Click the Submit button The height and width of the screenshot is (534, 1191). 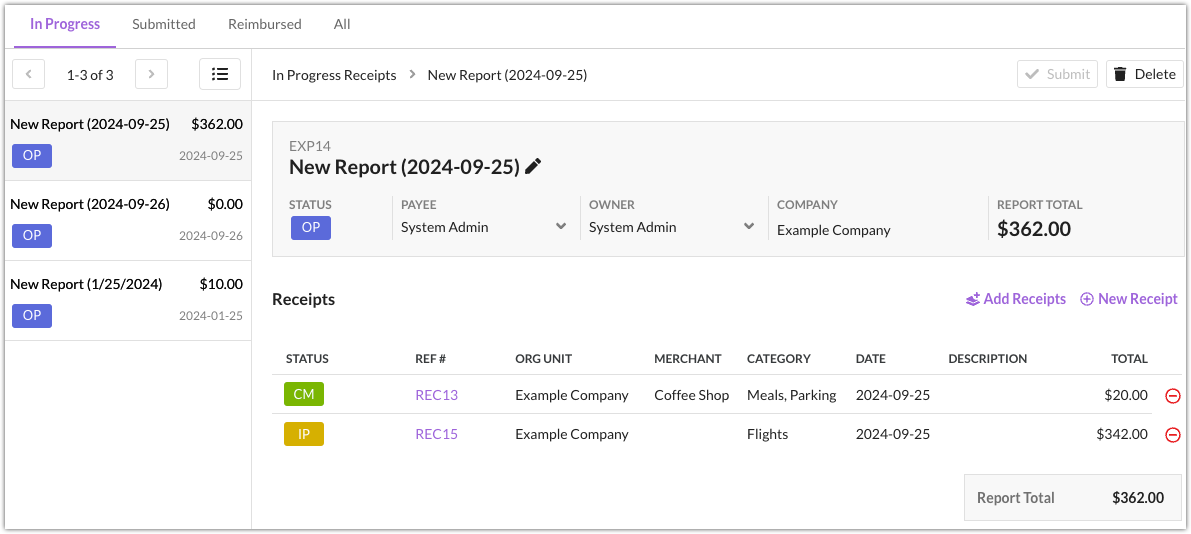point(1057,74)
